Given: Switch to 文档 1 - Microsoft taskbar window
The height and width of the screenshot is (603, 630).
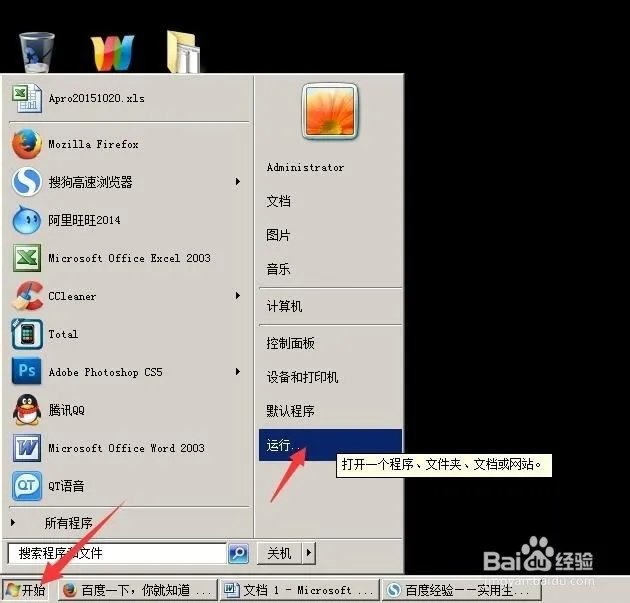Looking at the screenshot, I should (300, 590).
